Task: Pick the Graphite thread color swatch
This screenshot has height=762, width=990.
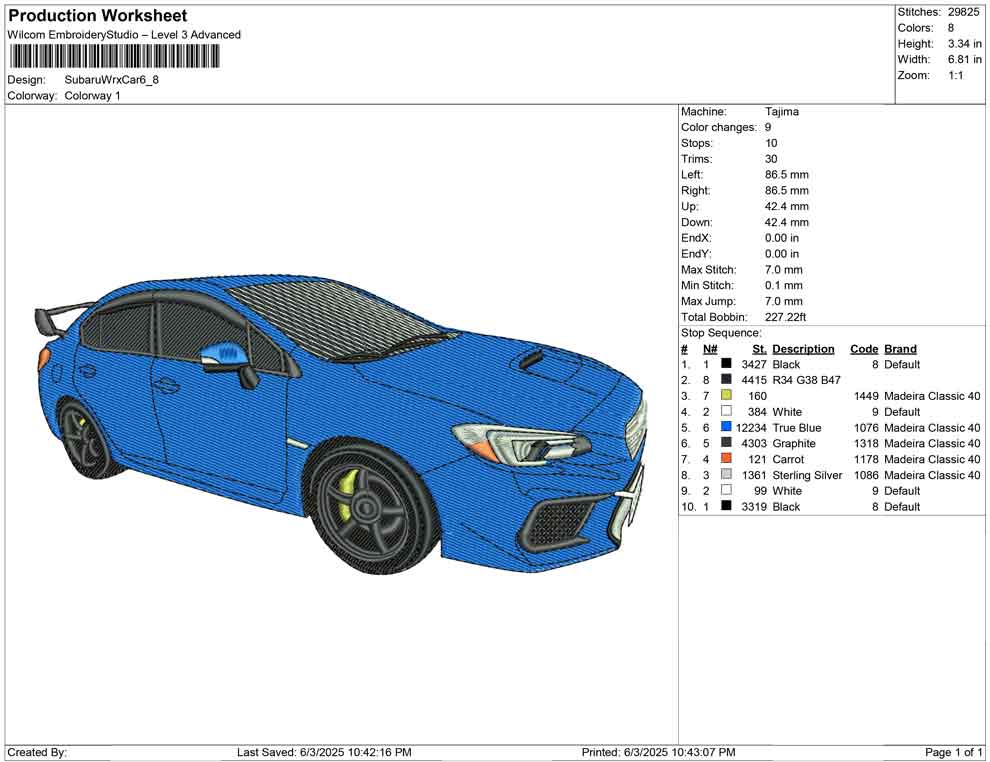Action: point(726,444)
